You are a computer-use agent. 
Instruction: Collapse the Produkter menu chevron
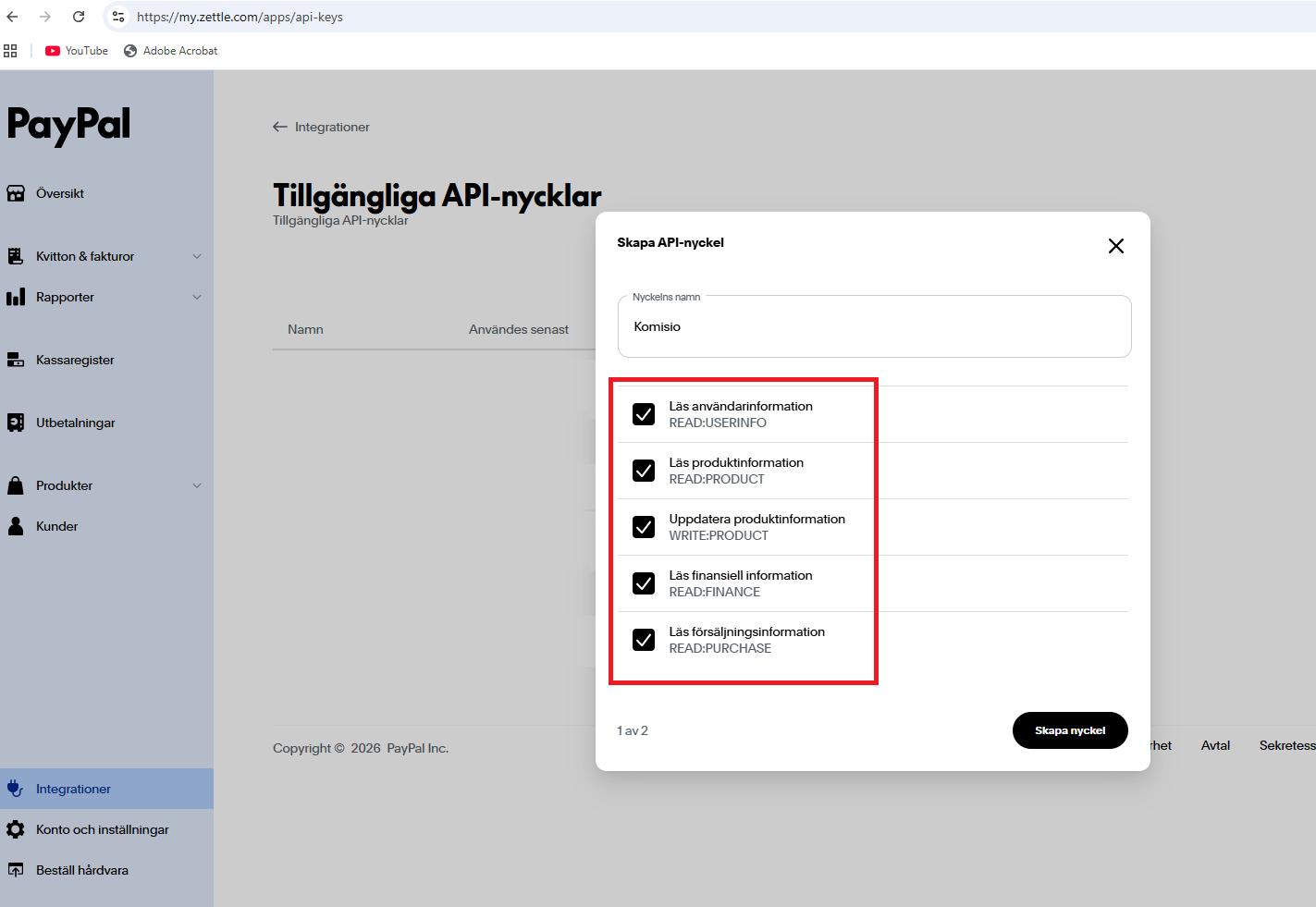pos(196,484)
